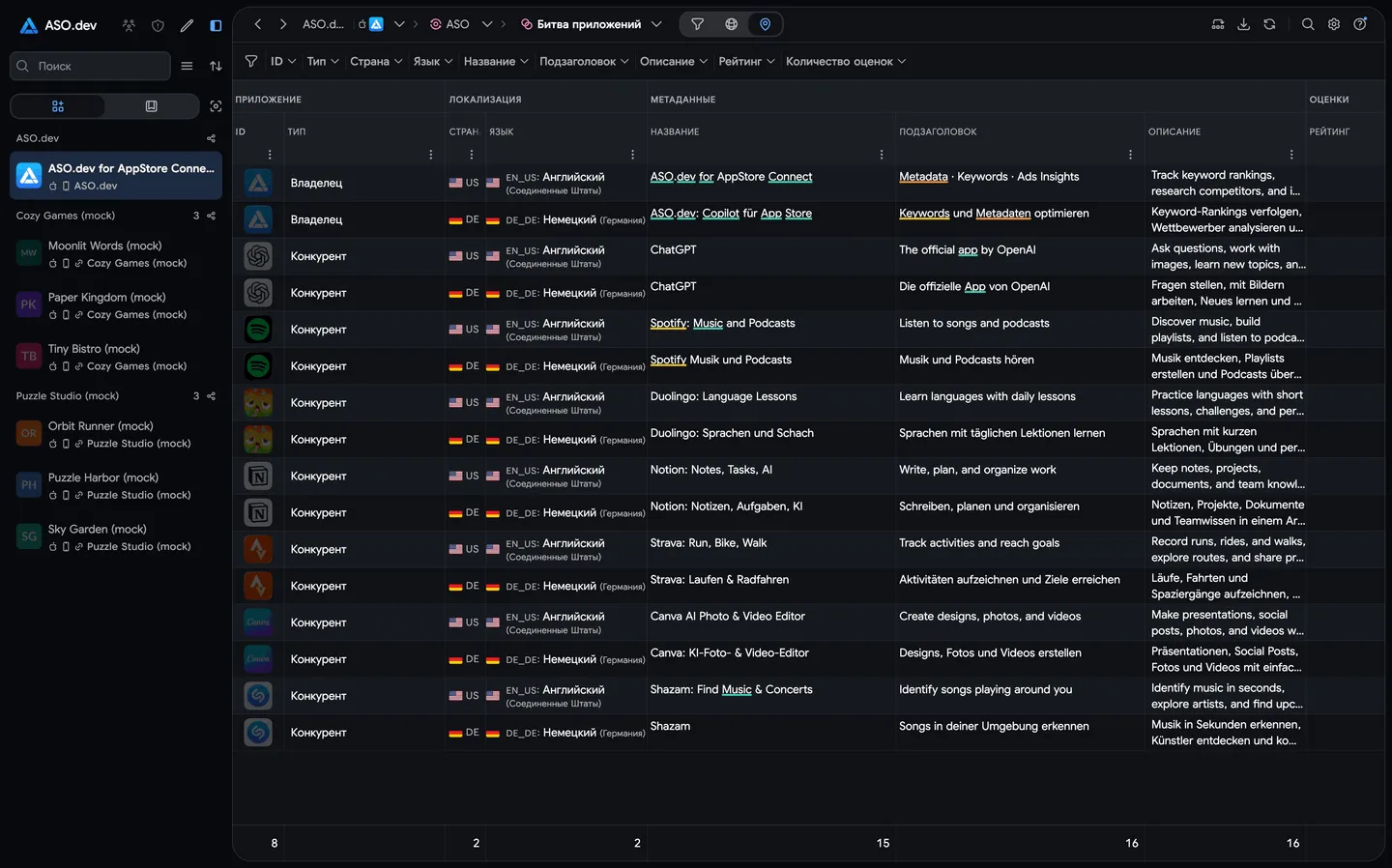Open the Название column three-dot menu
1392x868 pixels.
882,155
